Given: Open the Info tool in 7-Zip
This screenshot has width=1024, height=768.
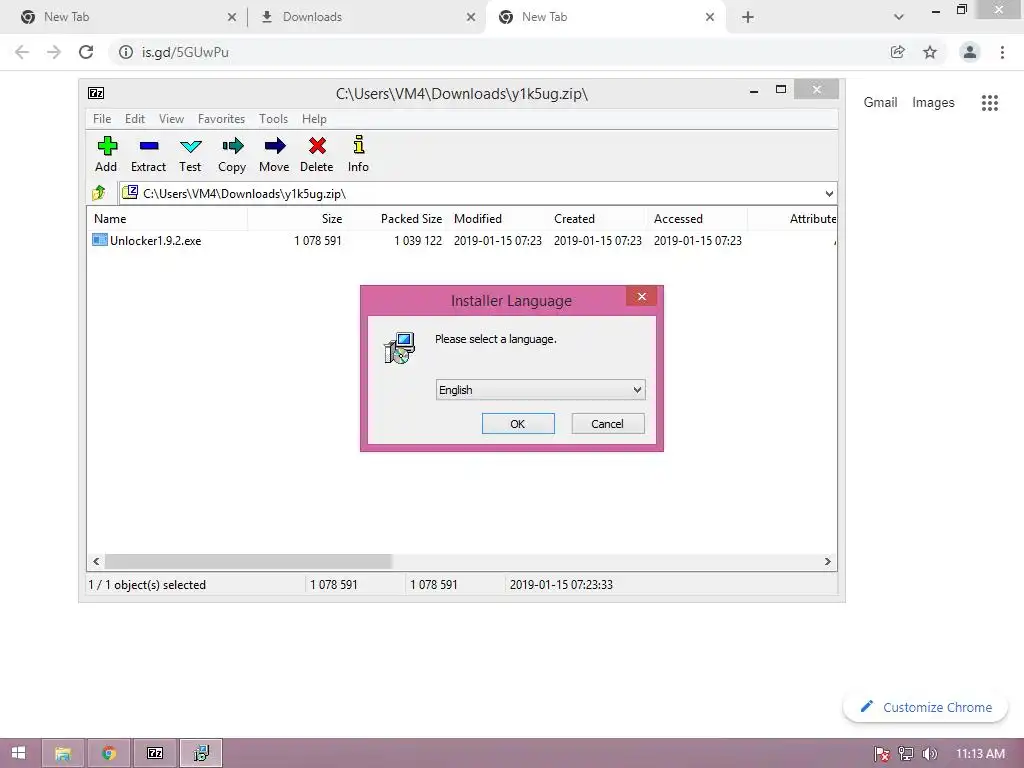Looking at the screenshot, I should [359, 145].
